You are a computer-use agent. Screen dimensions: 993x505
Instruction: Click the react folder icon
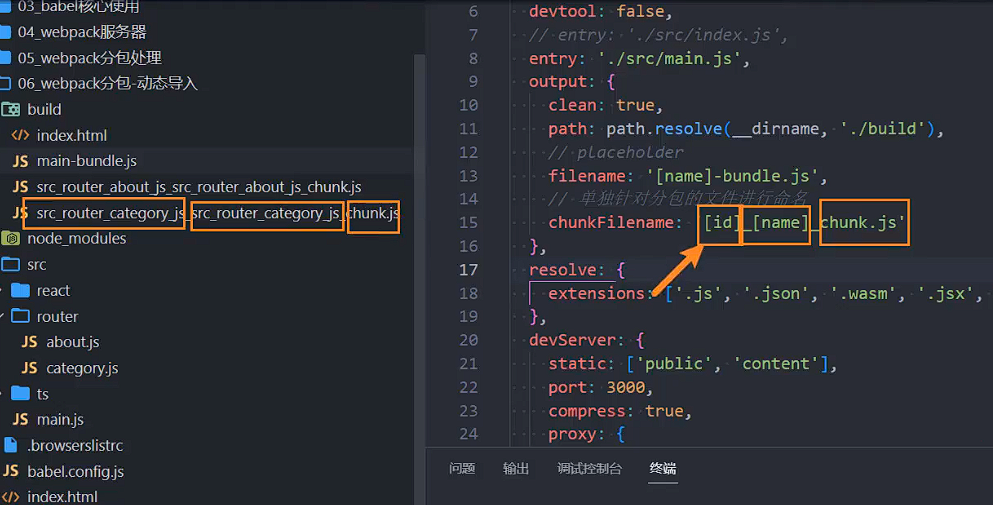point(20,290)
